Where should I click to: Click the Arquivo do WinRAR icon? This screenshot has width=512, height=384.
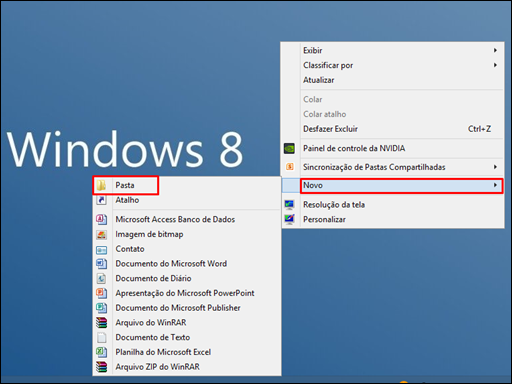tap(101, 322)
